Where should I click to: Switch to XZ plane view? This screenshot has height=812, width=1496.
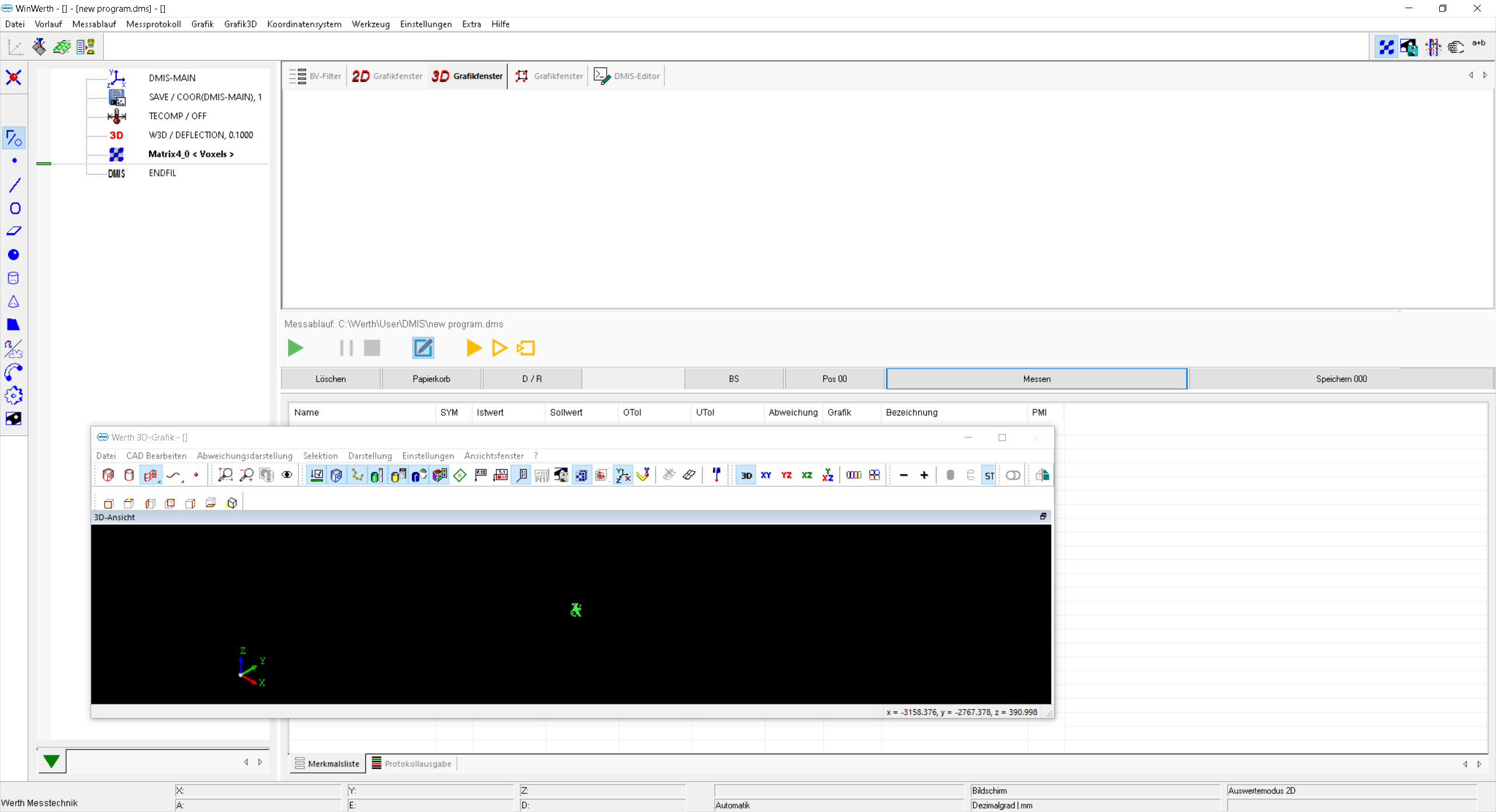coord(807,476)
